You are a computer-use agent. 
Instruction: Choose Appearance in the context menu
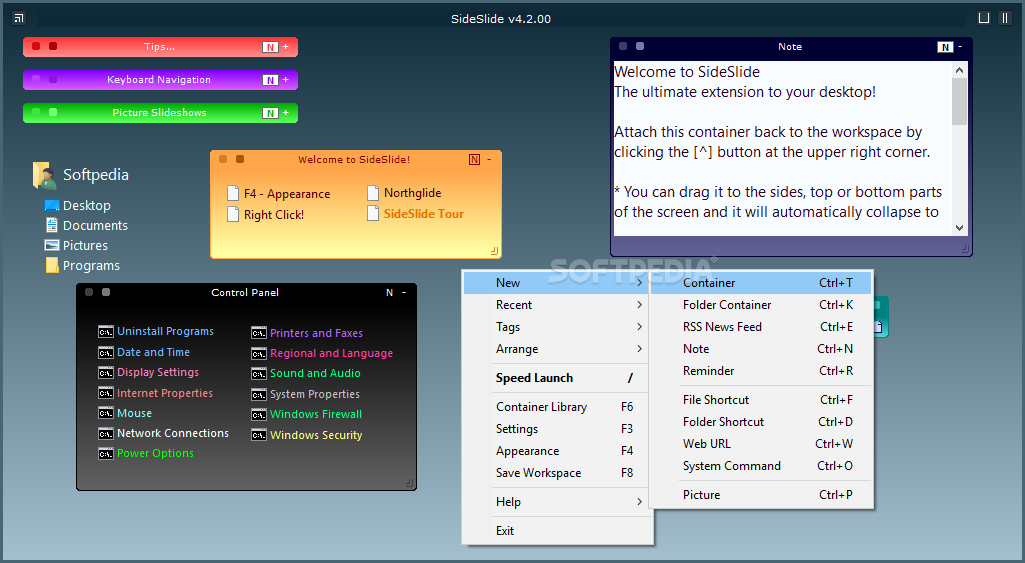tap(556, 451)
